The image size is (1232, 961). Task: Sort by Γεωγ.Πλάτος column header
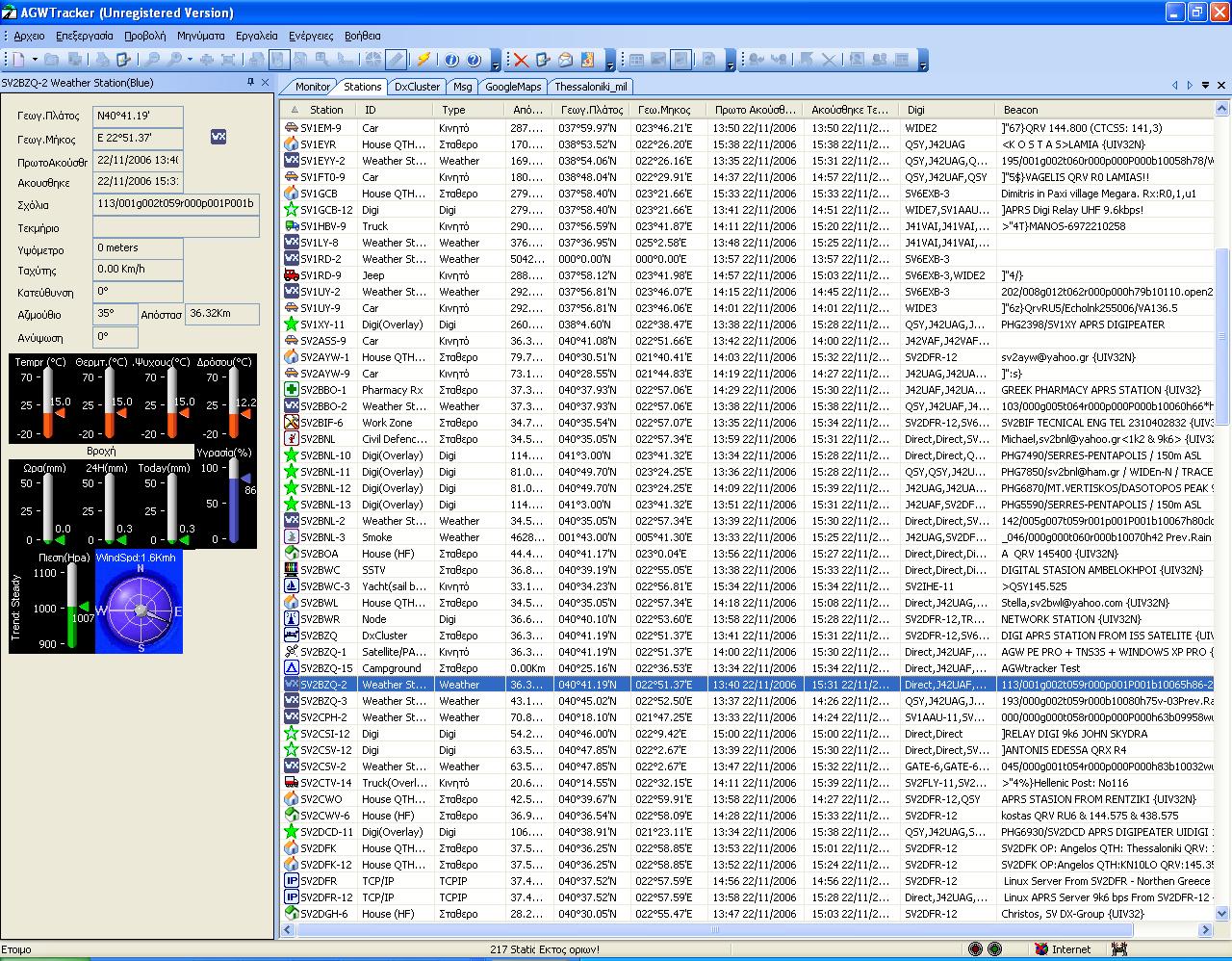click(x=592, y=110)
